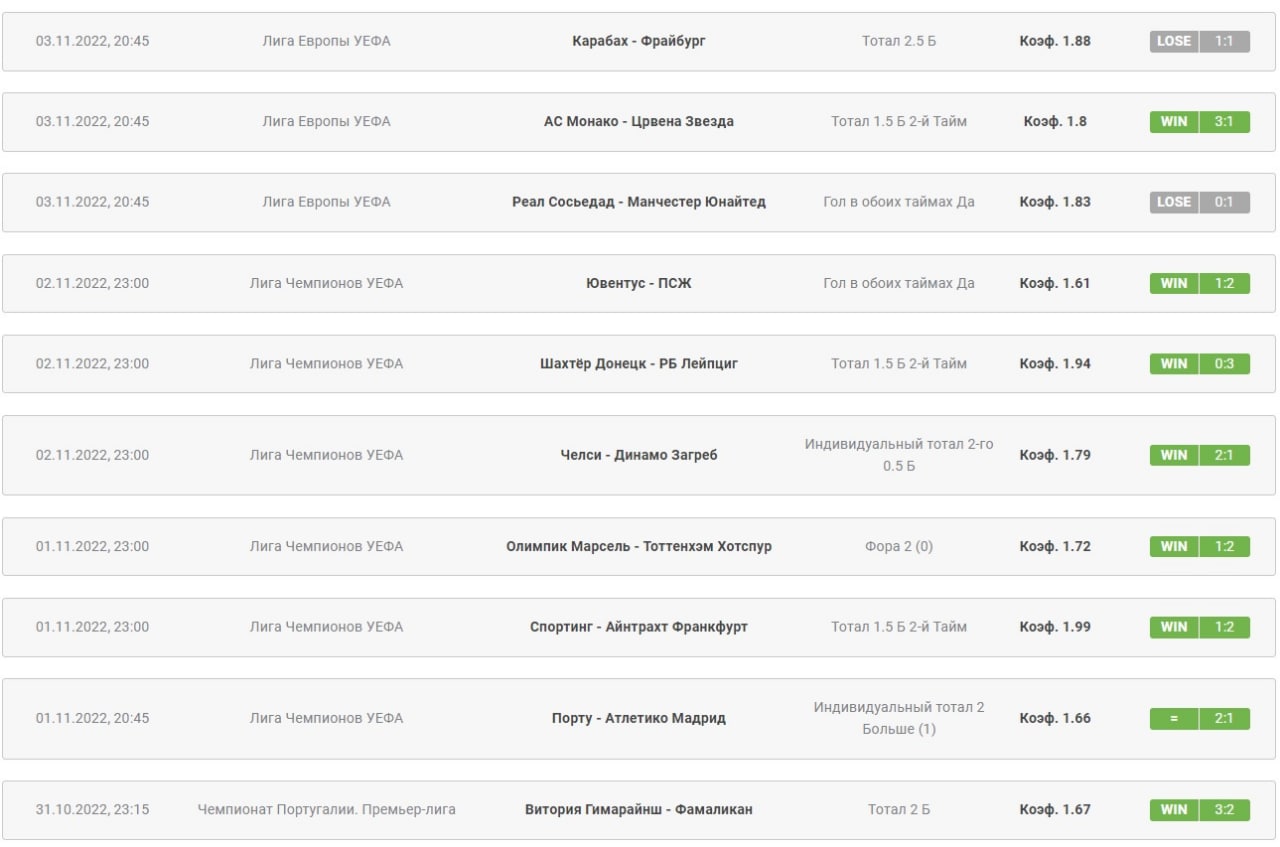Click the Порту - Атлетико Мадрид match title
This screenshot has width=1280, height=847.
point(638,718)
